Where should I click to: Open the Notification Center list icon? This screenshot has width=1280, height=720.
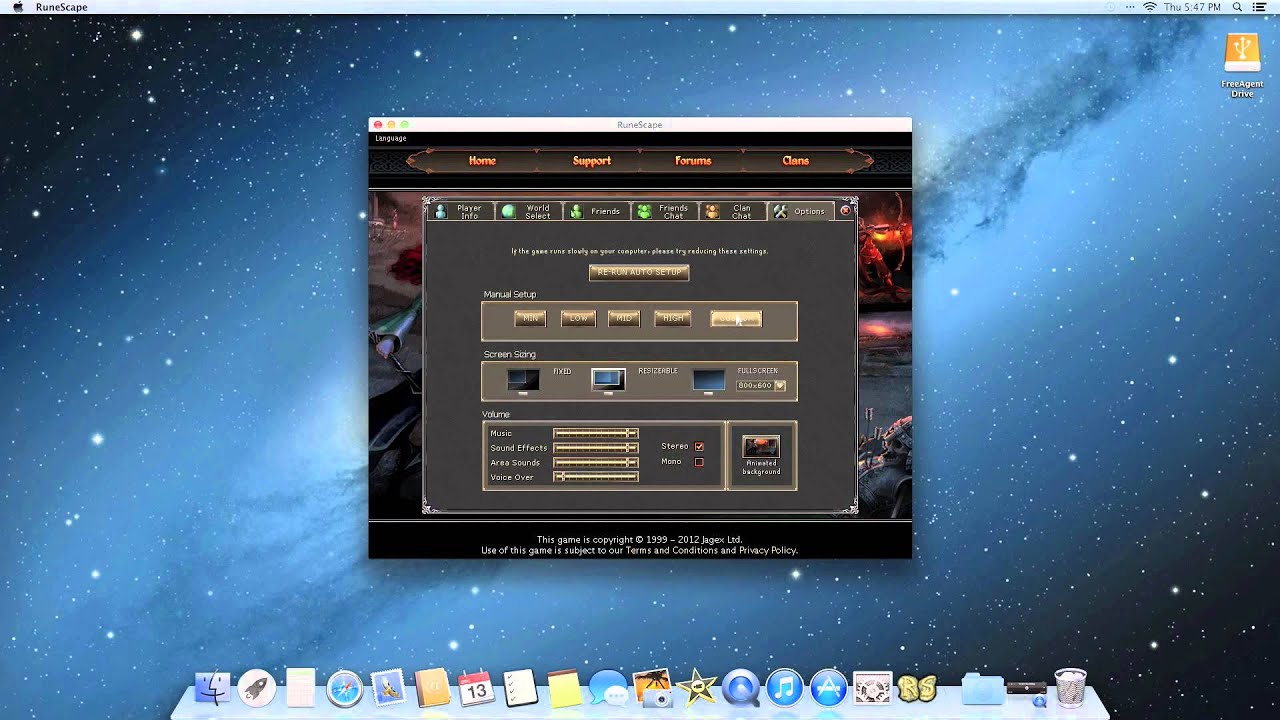(1259, 7)
